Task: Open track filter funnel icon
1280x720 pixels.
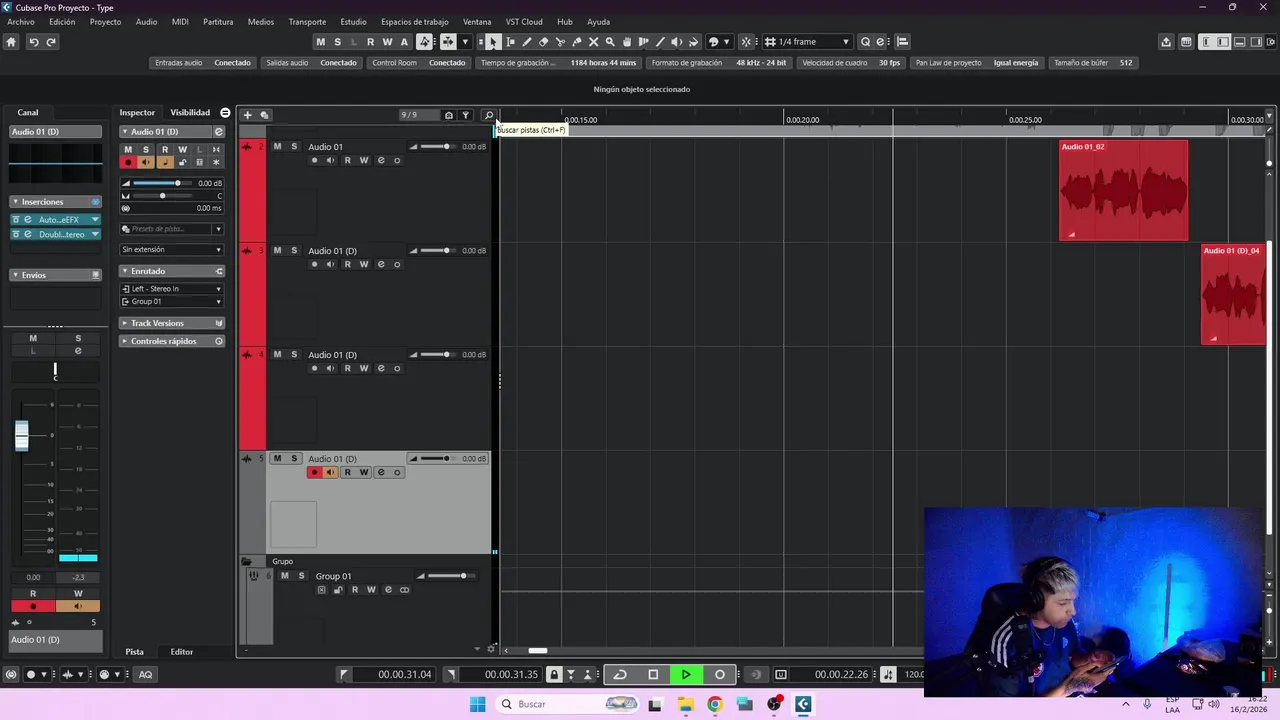Action: [x=465, y=115]
